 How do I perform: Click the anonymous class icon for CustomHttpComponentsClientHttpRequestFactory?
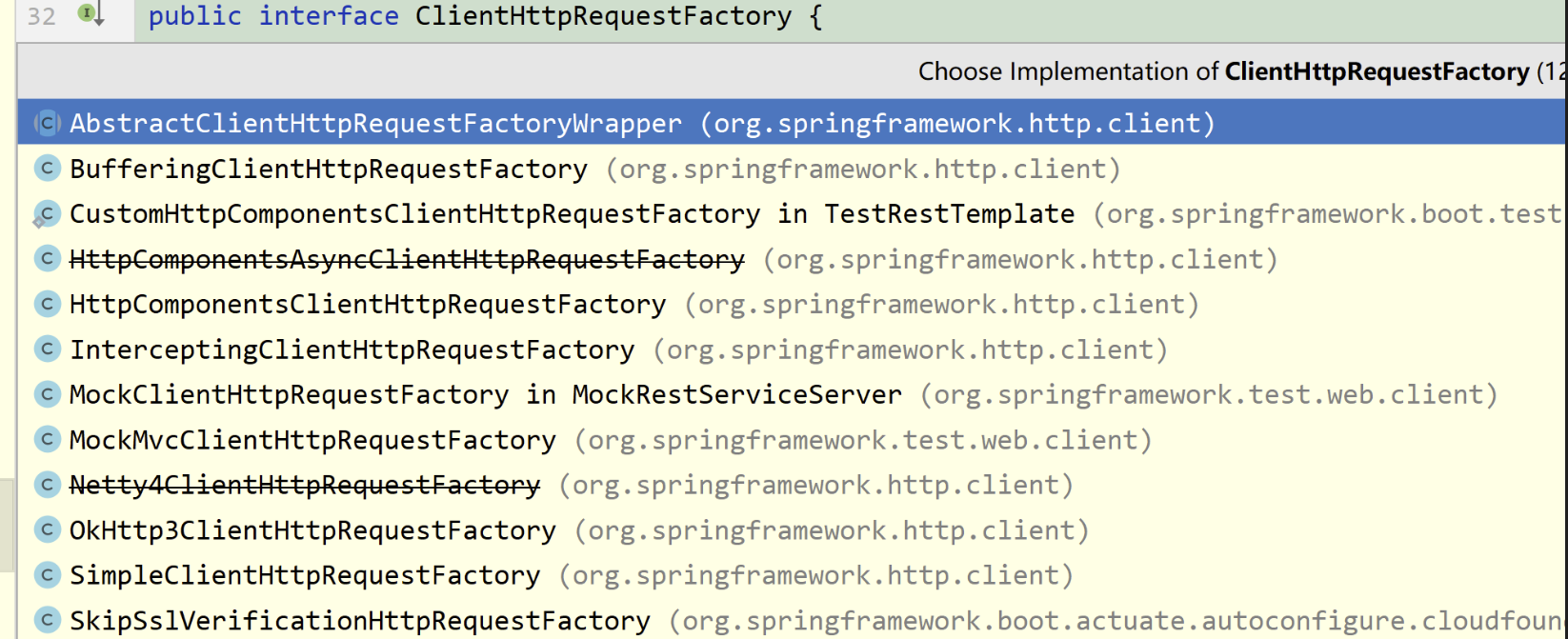[x=46, y=213]
